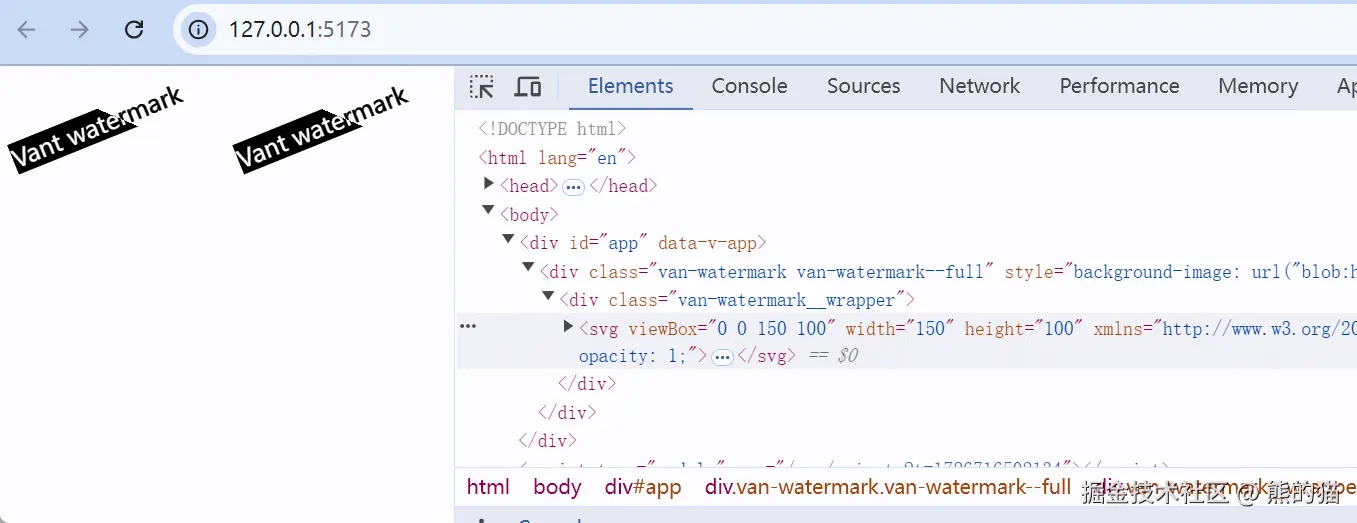The width and height of the screenshot is (1357, 523).
Task: Open the Memory tab
Action: [1258, 86]
